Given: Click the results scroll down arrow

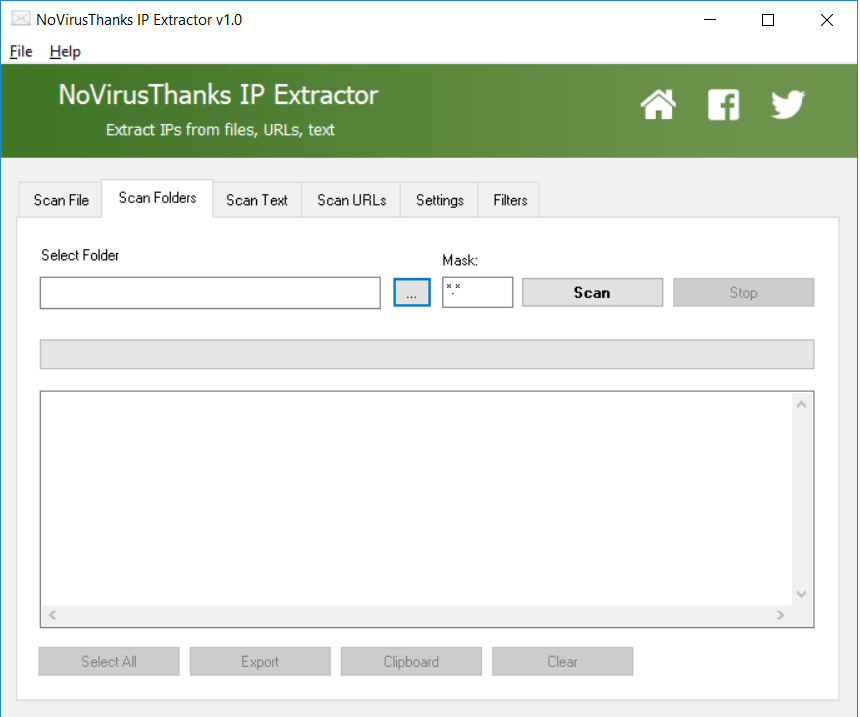Looking at the screenshot, I should tap(801, 594).
